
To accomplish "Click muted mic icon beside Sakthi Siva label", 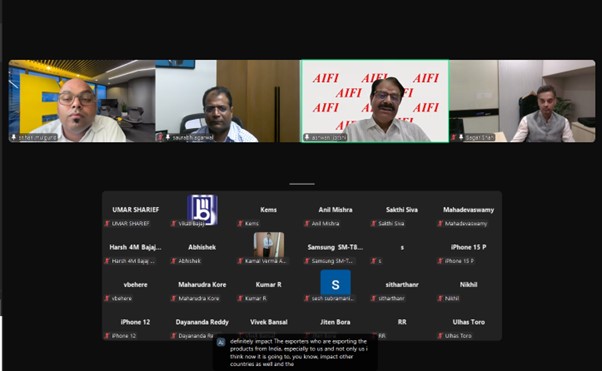I will [374, 224].
